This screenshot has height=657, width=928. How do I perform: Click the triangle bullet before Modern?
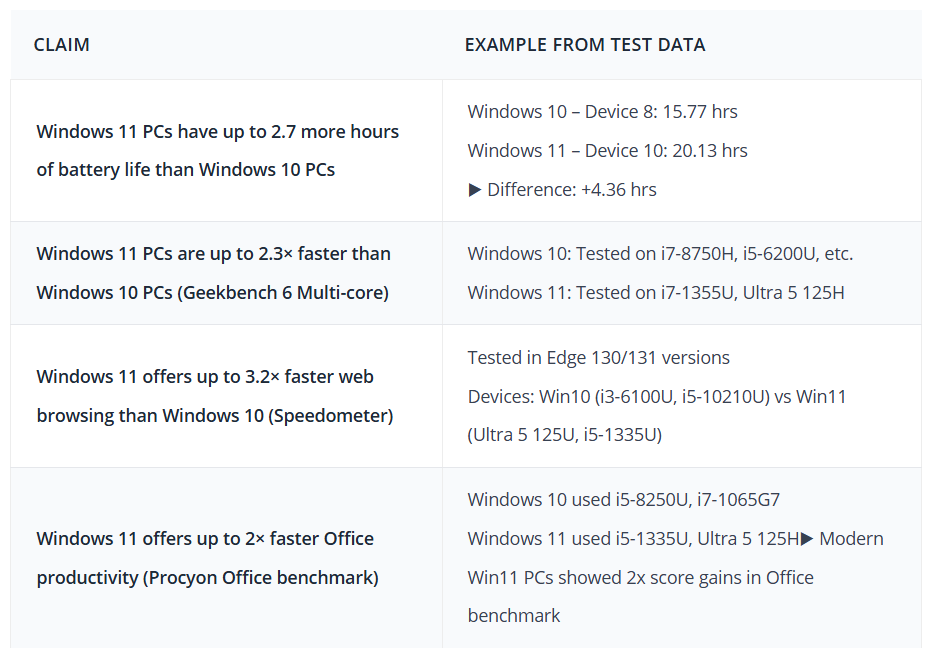point(807,539)
